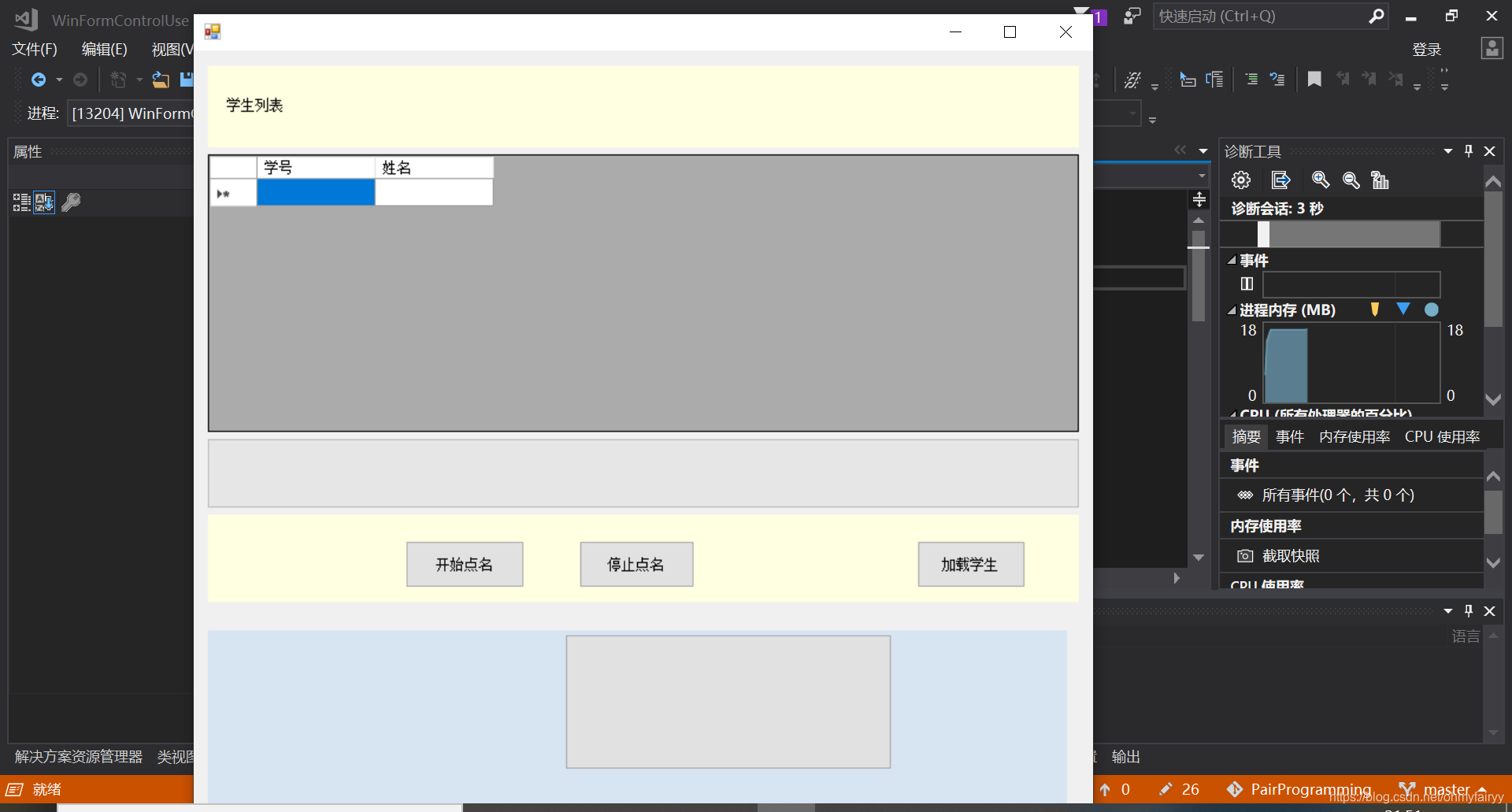Switch to the 内存使用率 tab
The image size is (1512, 812).
tap(1354, 436)
